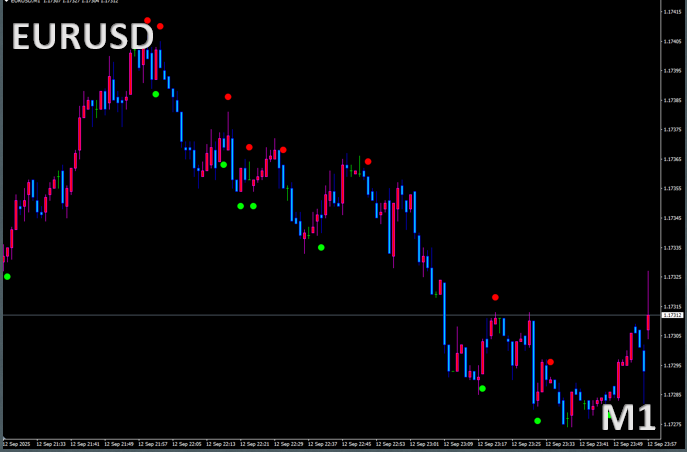Click price scale label 1.17405

point(673,41)
